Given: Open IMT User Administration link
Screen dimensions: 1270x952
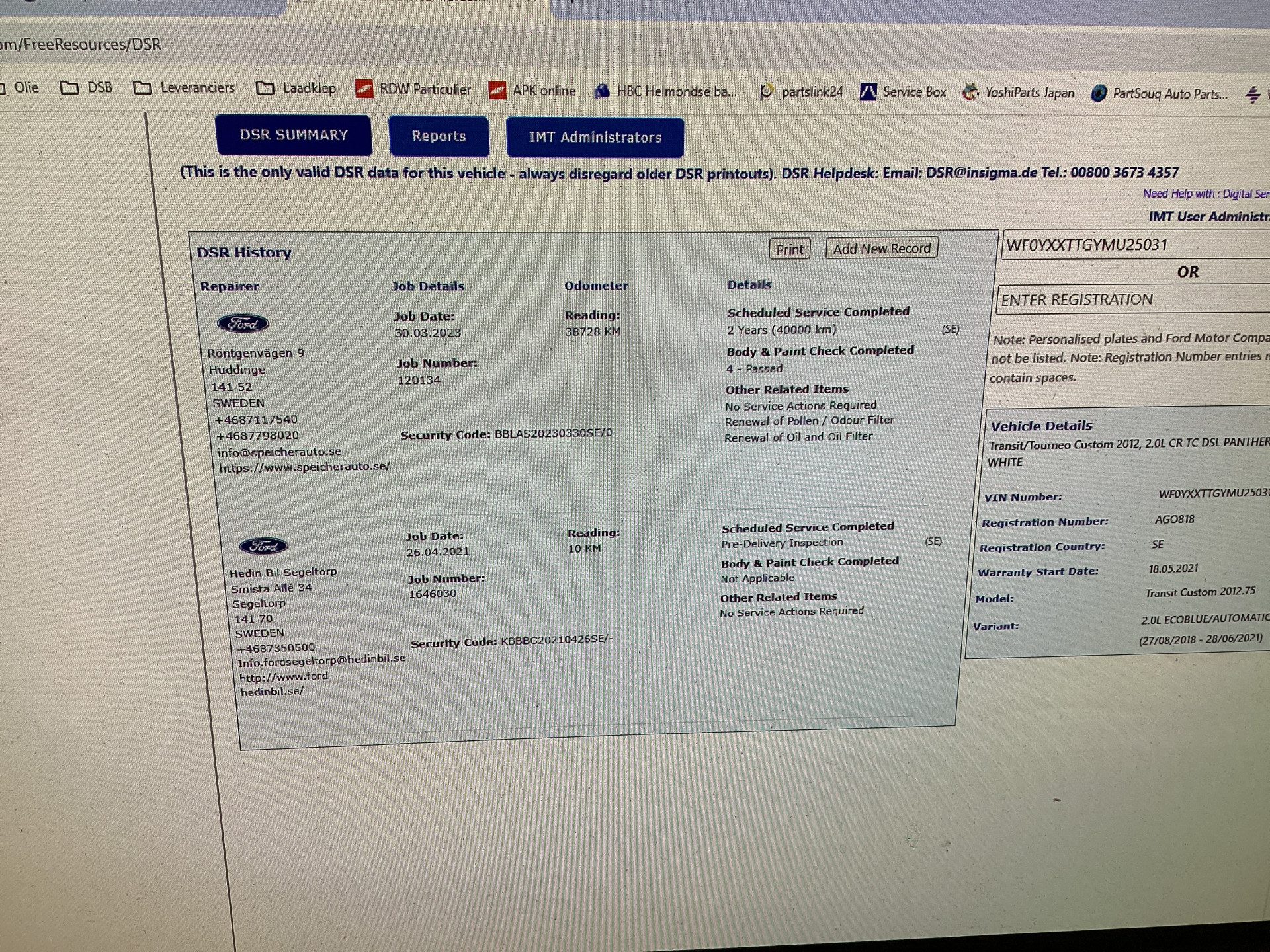Looking at the screenshot, I should (1208, 217).
